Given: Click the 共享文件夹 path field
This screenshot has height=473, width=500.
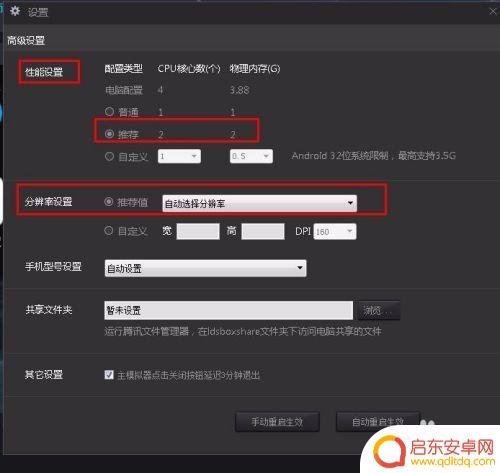Looking at the screenshot, I should [229, 310].
